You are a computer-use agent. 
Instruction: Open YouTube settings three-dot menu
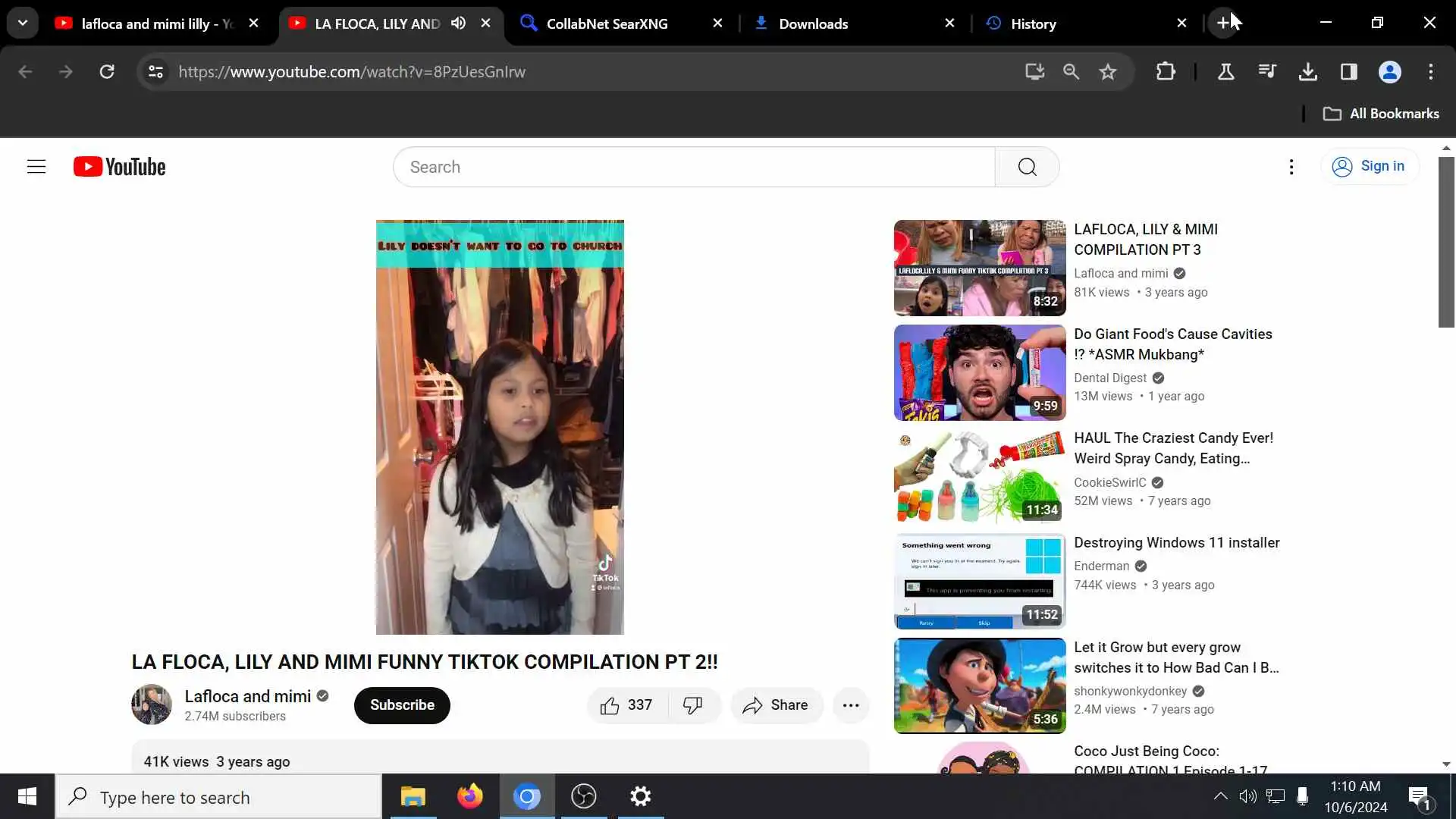[x=1291, y=167]
